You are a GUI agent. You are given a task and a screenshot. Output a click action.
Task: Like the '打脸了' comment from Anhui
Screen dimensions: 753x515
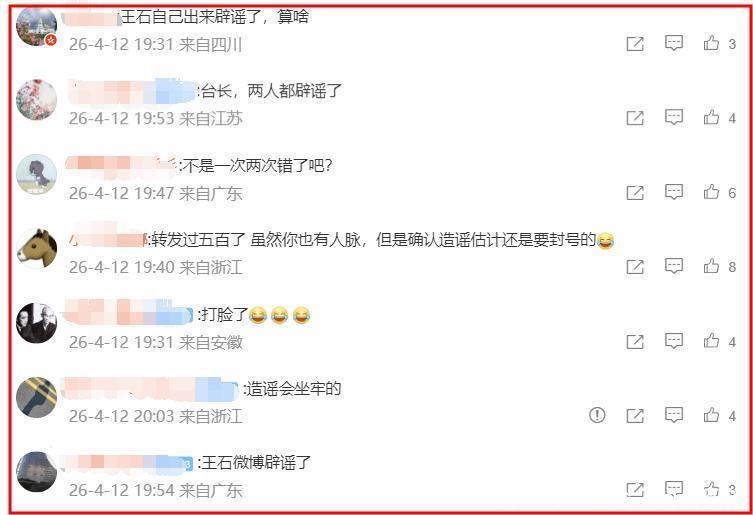(x=711, y=341)
